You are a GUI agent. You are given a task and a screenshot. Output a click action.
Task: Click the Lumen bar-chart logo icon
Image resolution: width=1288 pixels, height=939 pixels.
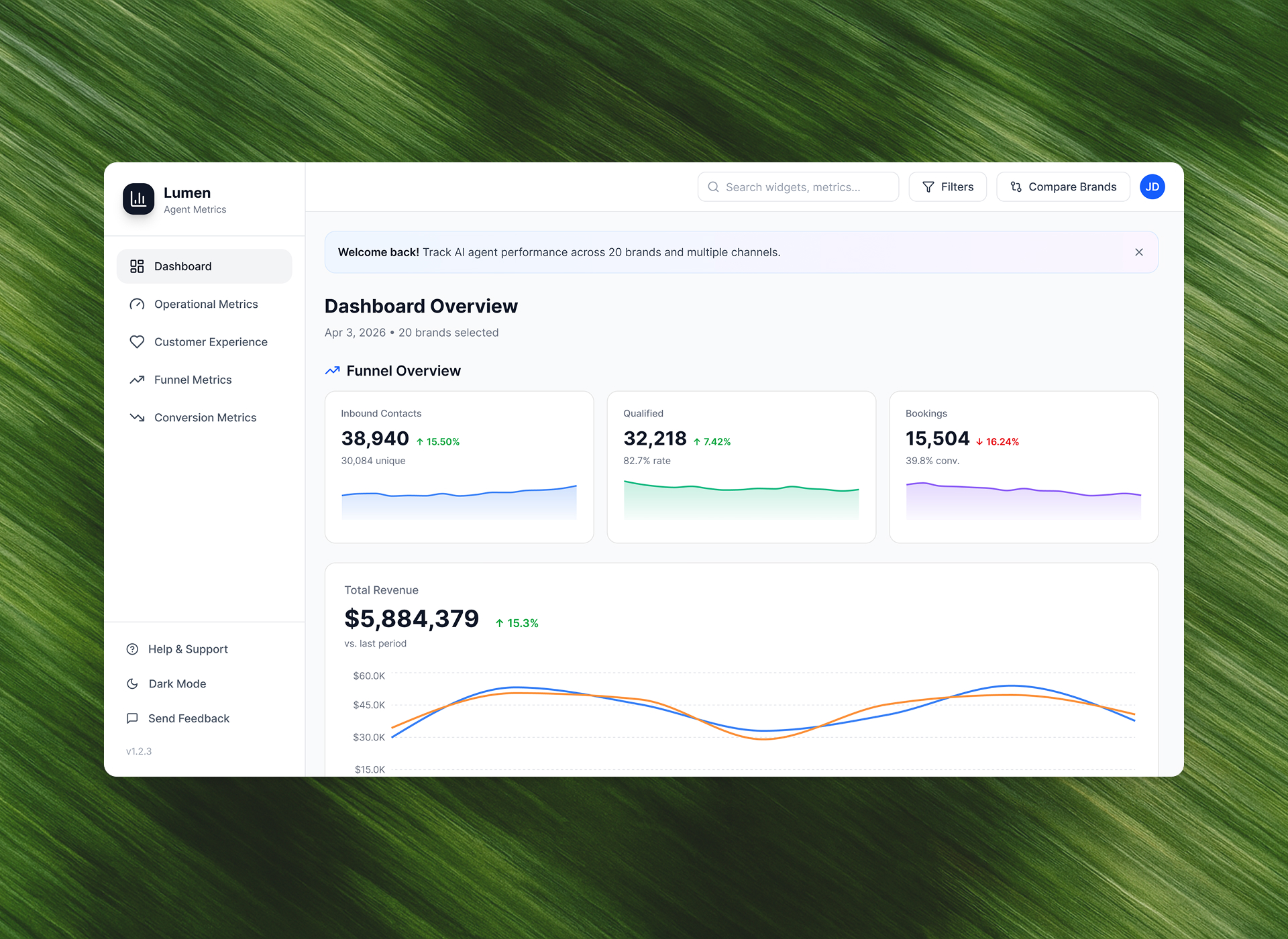pyautogui.click(x=138, y=199)
